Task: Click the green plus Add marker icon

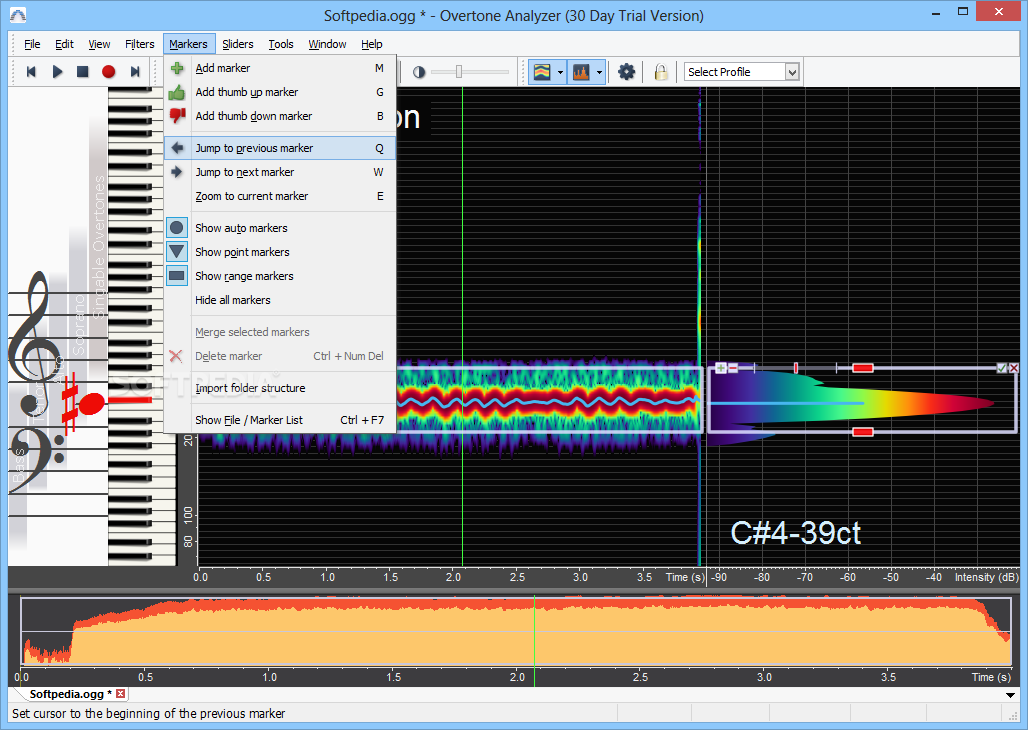Action: click(177, 68)
